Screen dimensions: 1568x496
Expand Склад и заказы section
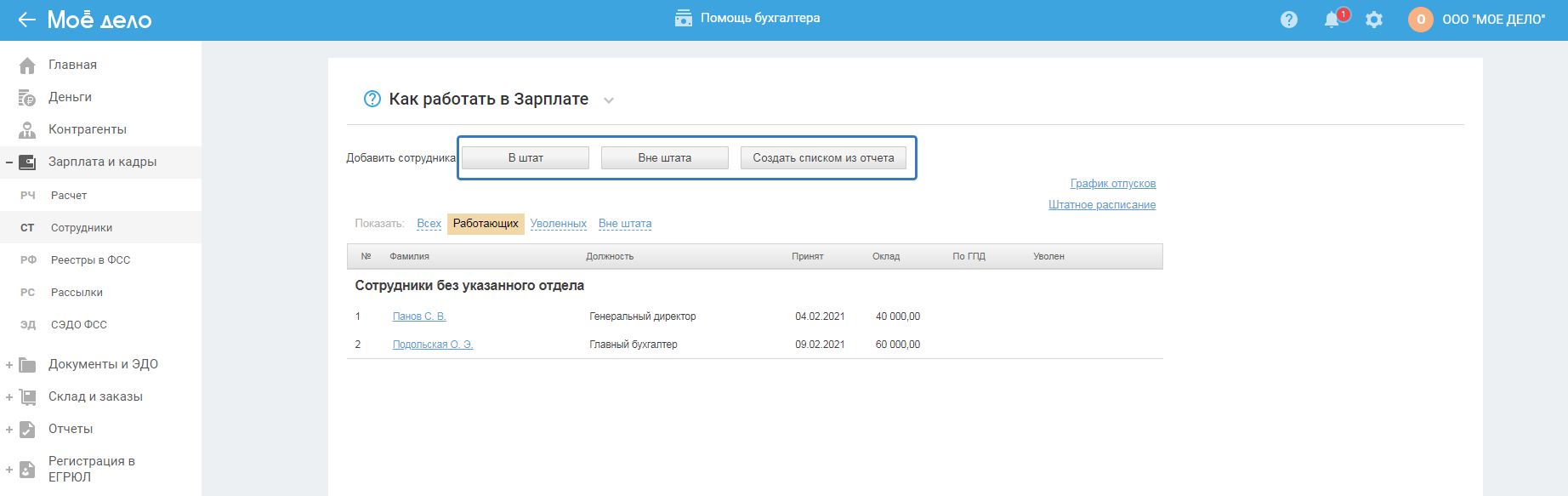(9, 397)
